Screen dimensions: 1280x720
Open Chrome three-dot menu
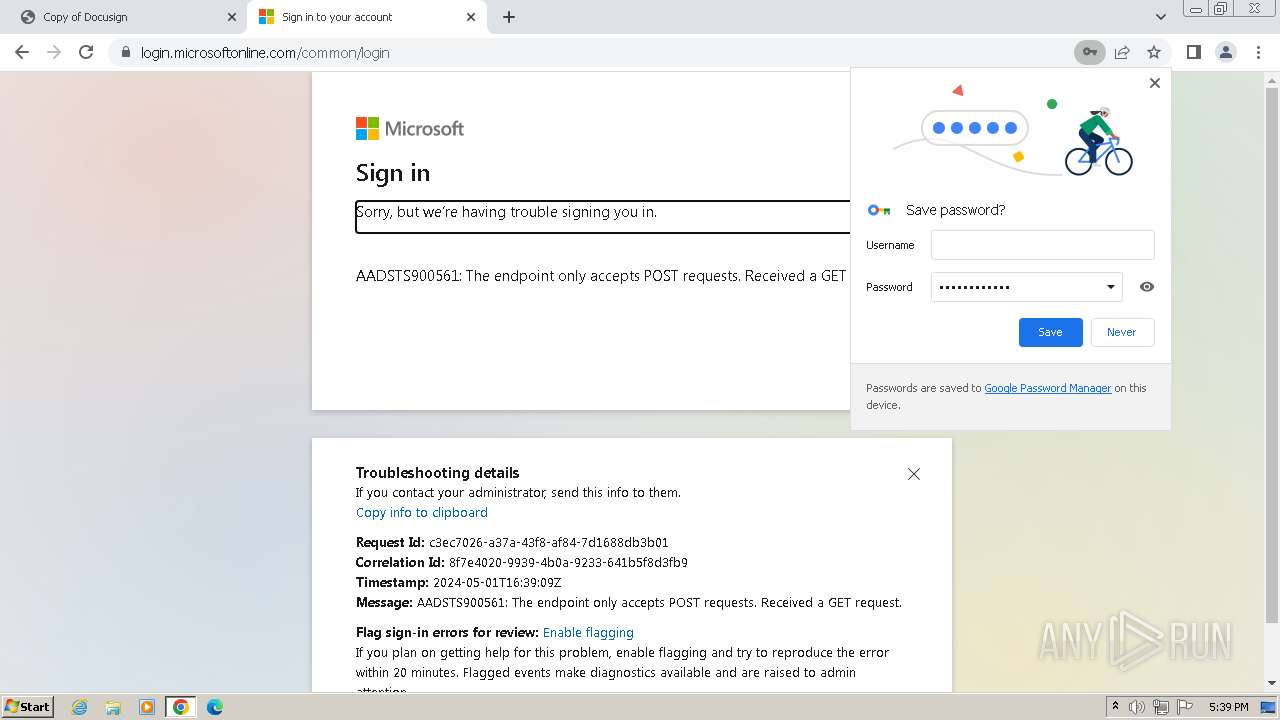click(1258, 52)
